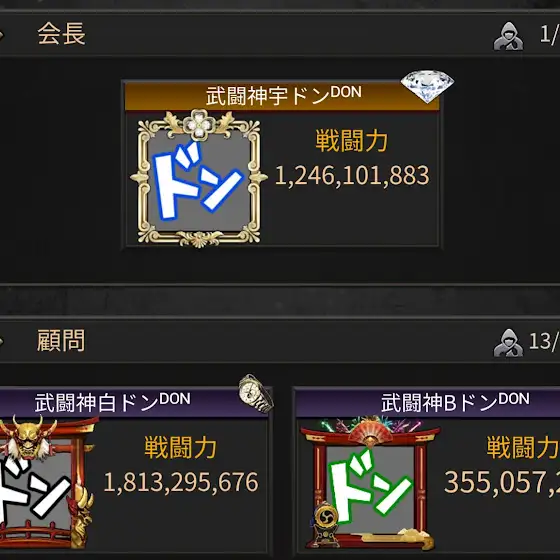Click the wristwatch badge on 武闘神白ドン card

(x=256, y=393)
